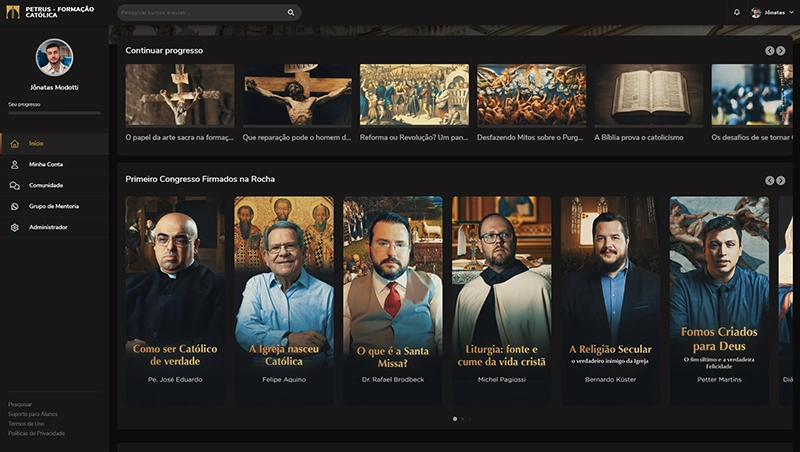Open Comunidade in sidebar
This screenshot has height=452, width=800.
click(x=54, y=186)
